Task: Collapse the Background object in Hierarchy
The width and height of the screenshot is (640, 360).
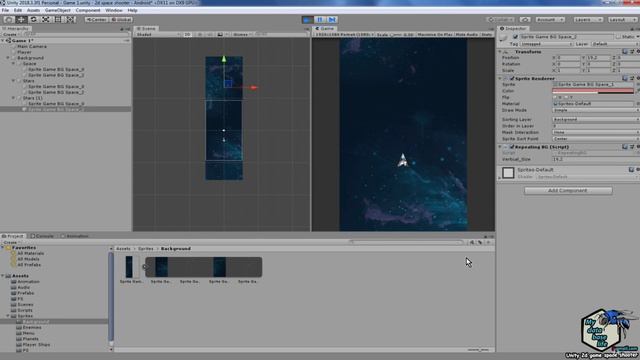Action: coord(8,58)
